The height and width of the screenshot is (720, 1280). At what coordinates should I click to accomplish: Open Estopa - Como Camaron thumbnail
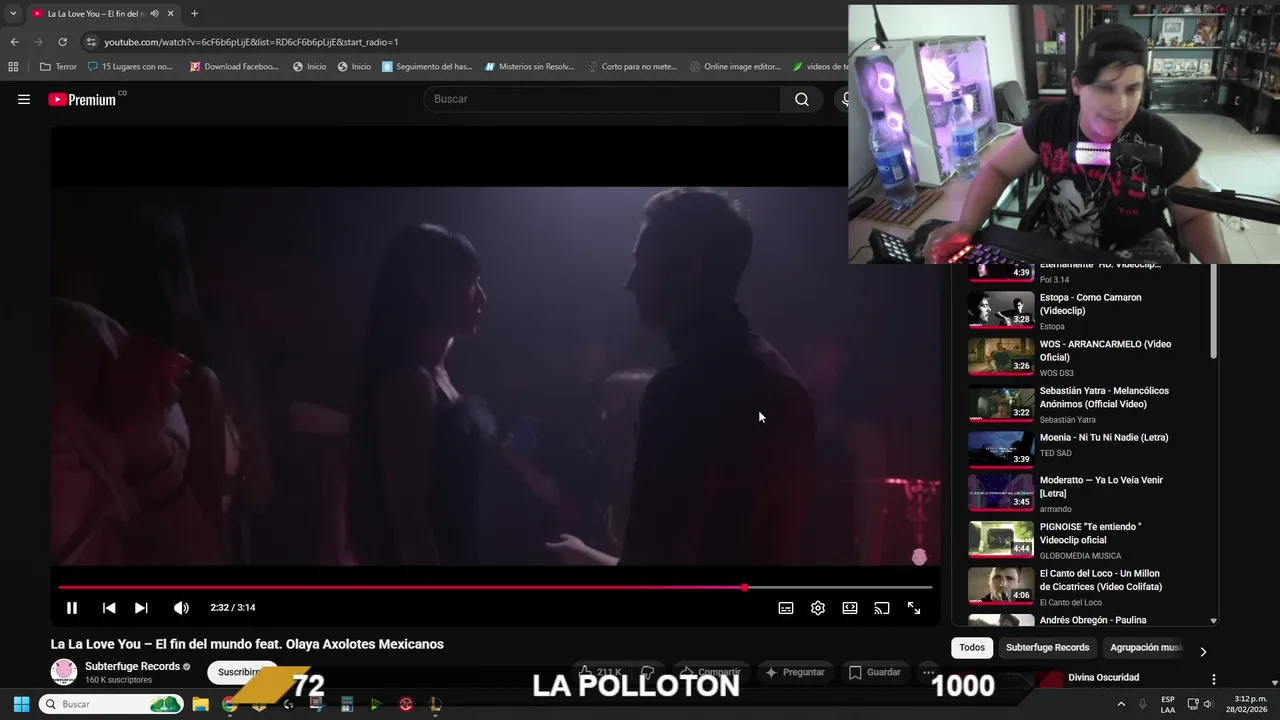[1001, 310]
